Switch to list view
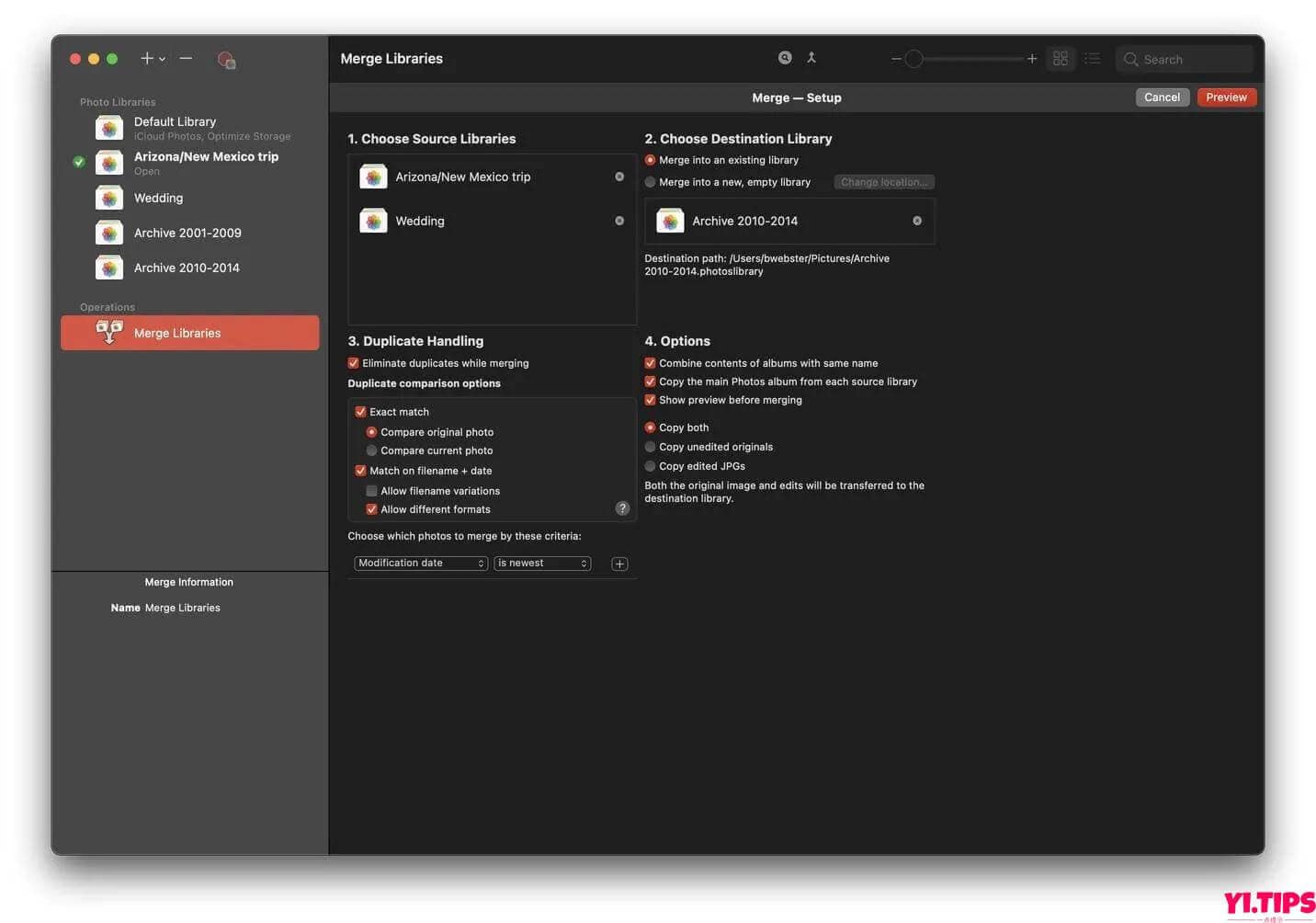The height and width of the screenshot is (923, 1316). tap(1092, 59)
